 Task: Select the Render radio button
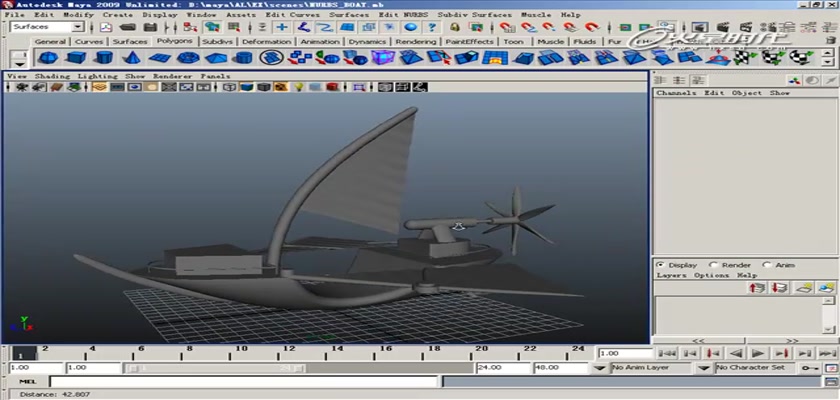pos(713,265)
